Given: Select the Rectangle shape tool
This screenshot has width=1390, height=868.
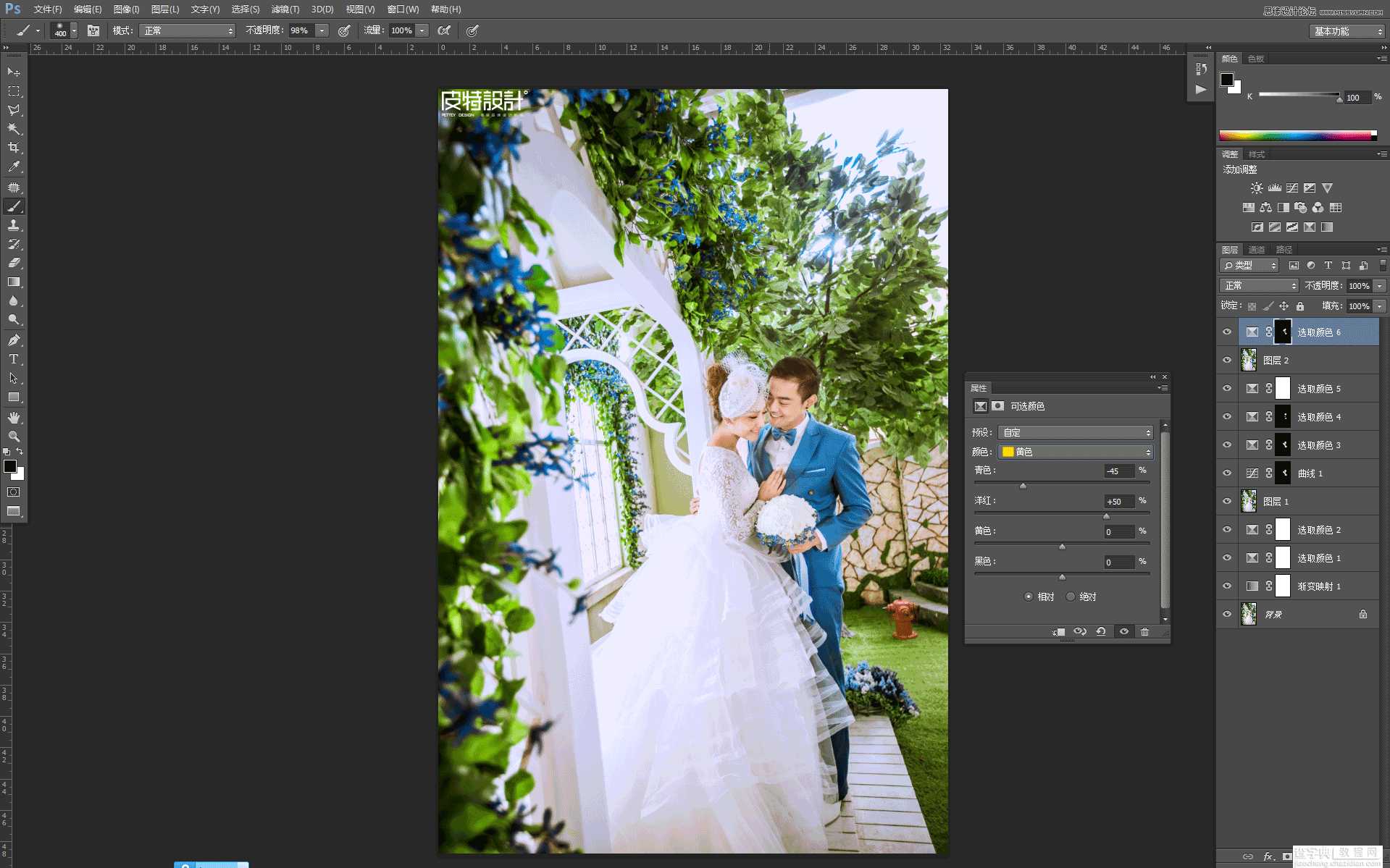Looking at the screenshot, I should tap(13, 397).
